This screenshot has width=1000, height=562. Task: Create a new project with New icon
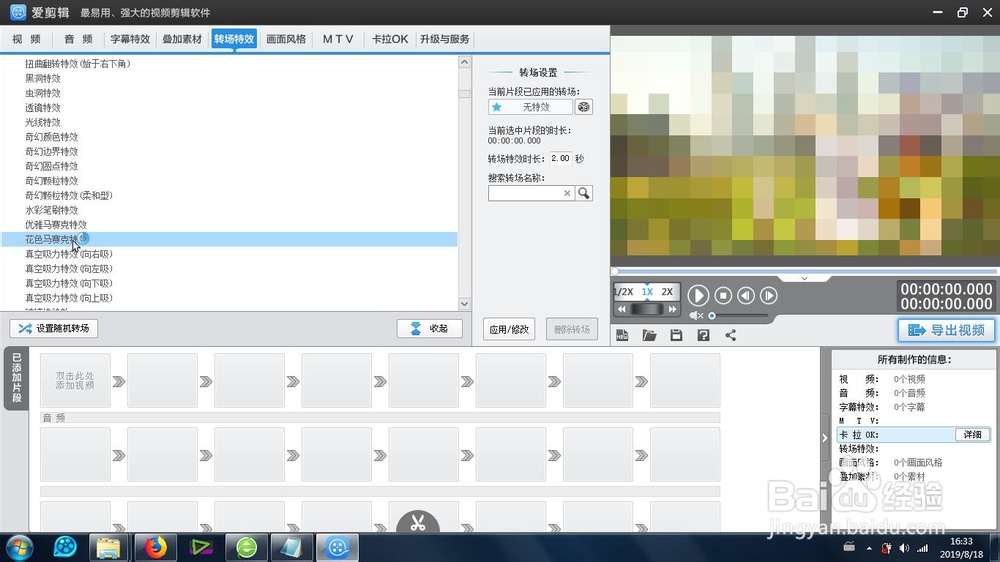[622, 335]
